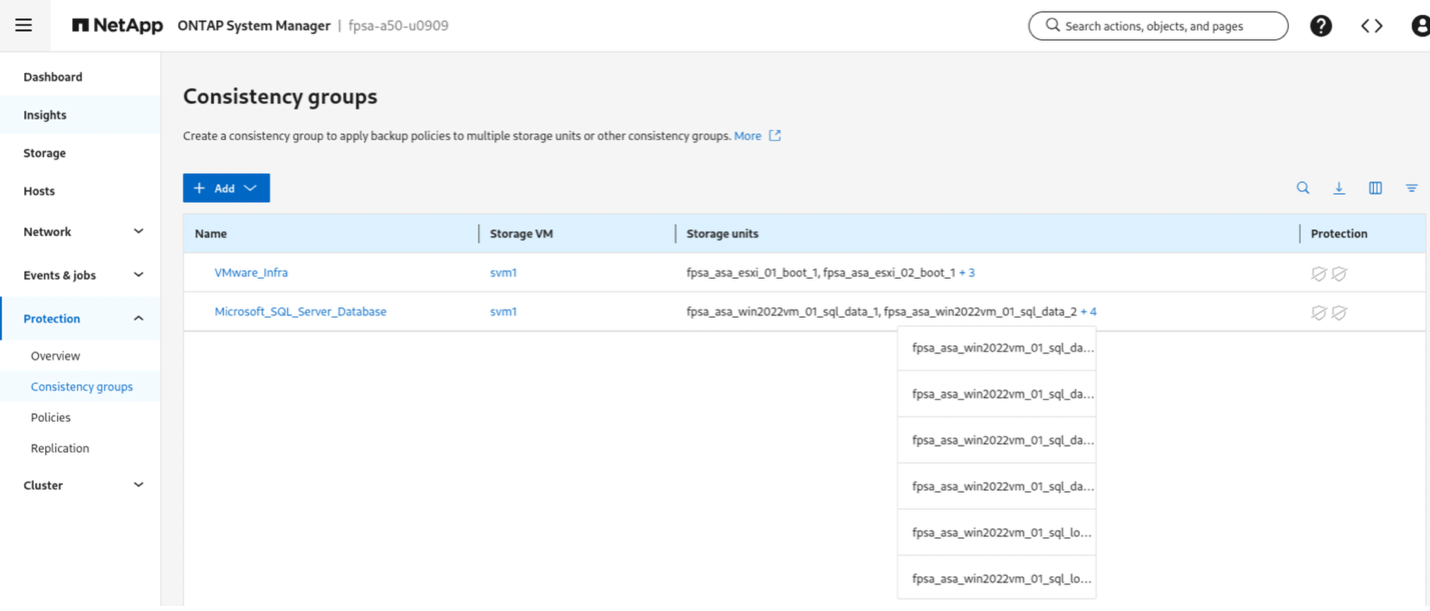
Task: Open the hamburger navigation menu
Action: point(23,26)
